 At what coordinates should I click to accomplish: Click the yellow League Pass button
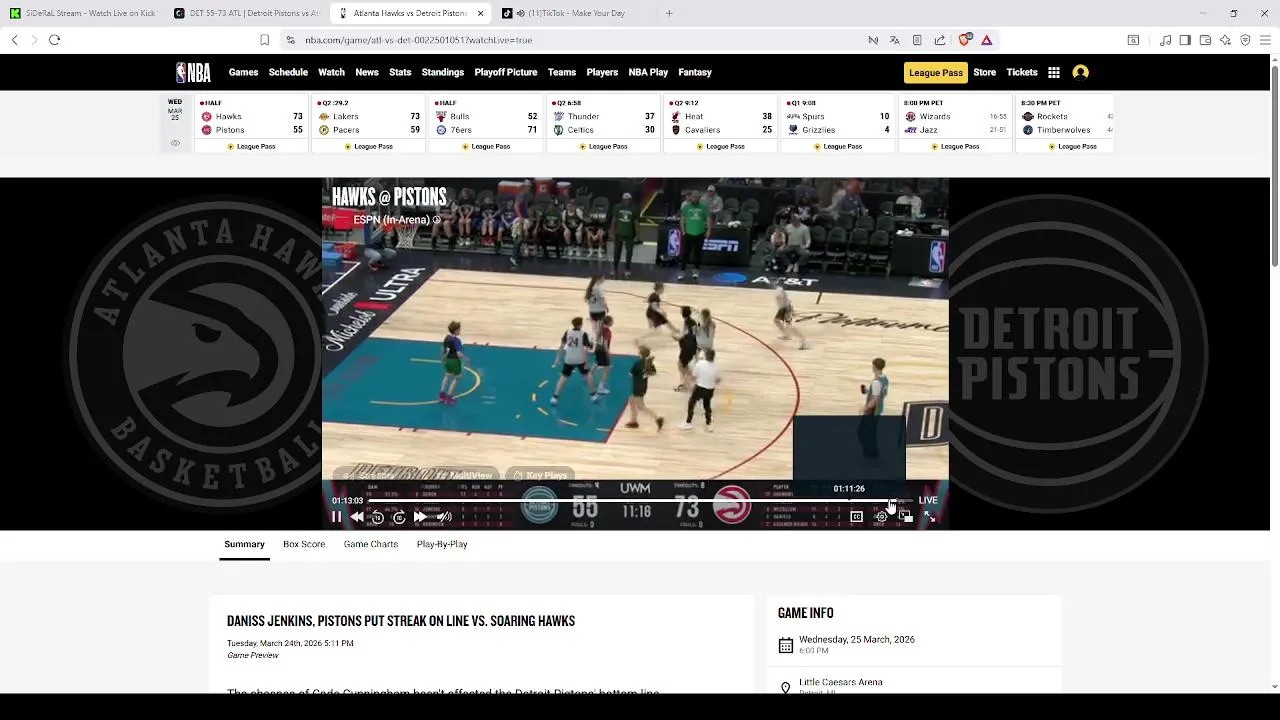tap(936, 72)
